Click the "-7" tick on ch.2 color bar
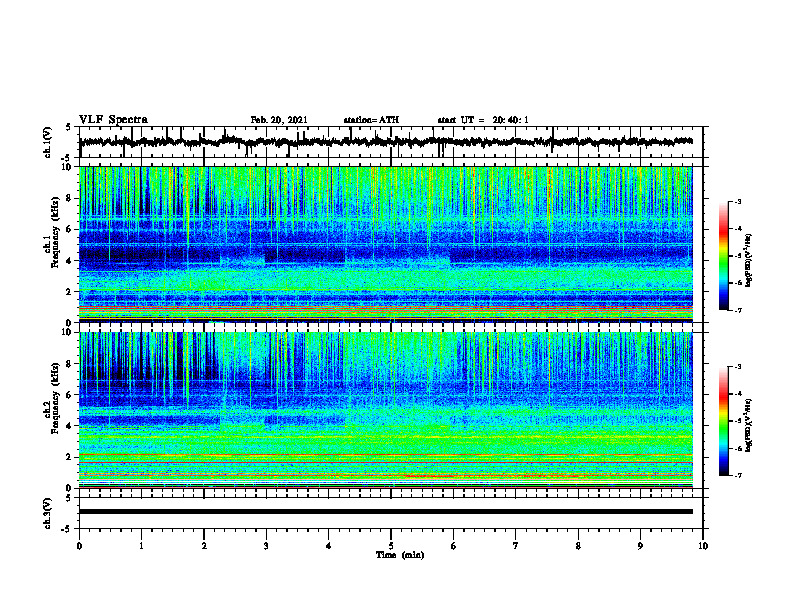The height and width of the screenshot is (612, 792). [x=737, y=476]
